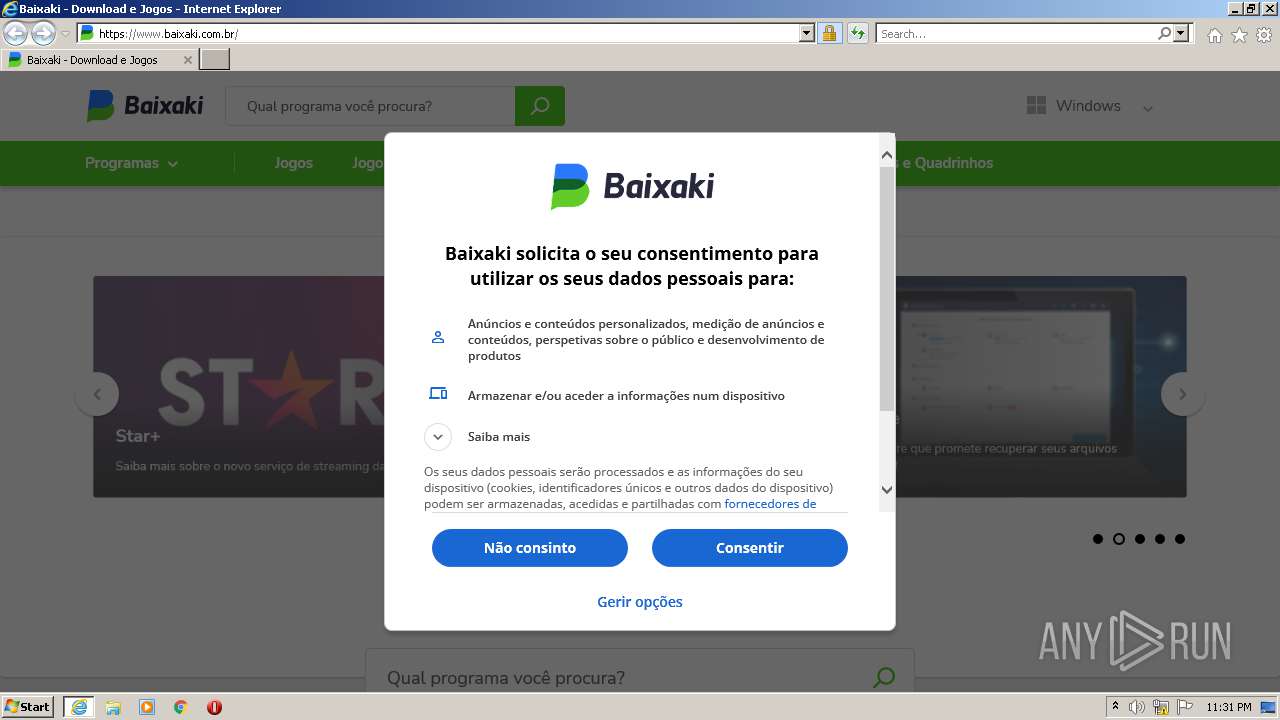Open the recent pages dropdown arrow
The image size is (1280, 720).
pos(65,34)
